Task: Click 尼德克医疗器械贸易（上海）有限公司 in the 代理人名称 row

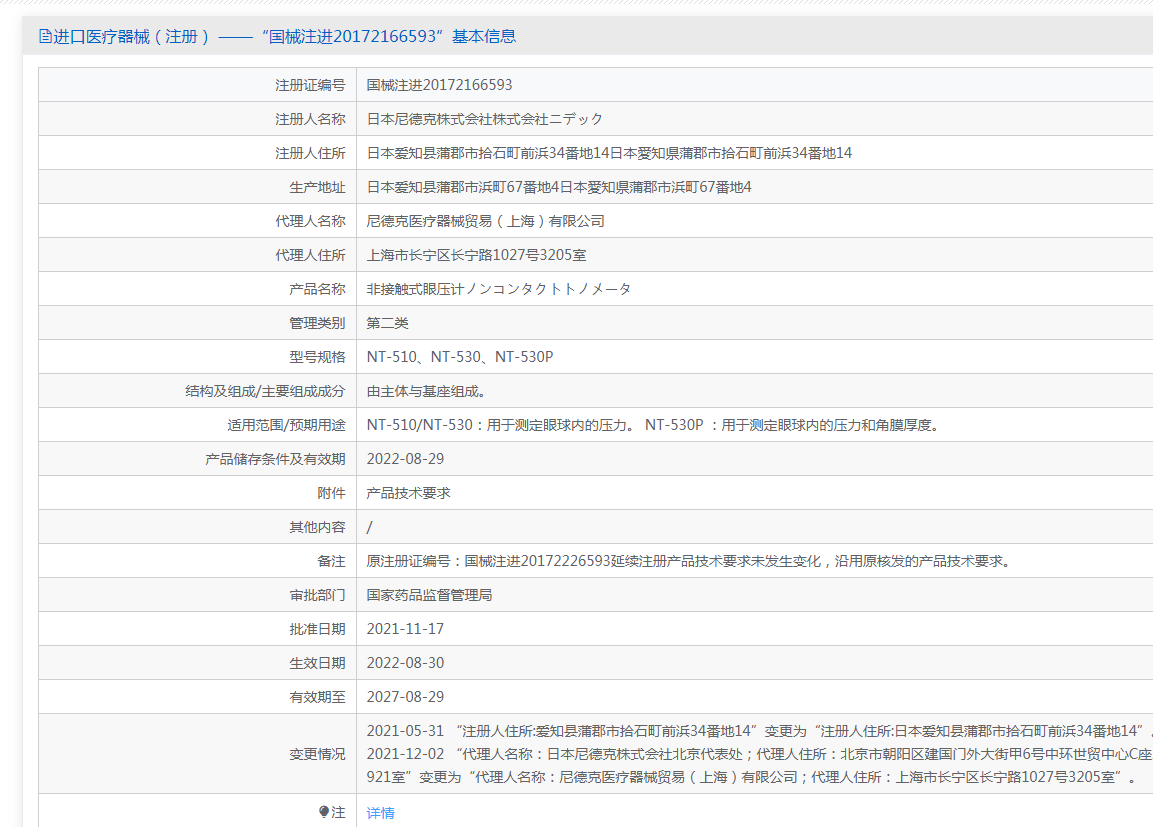Action: coord(485,221)
